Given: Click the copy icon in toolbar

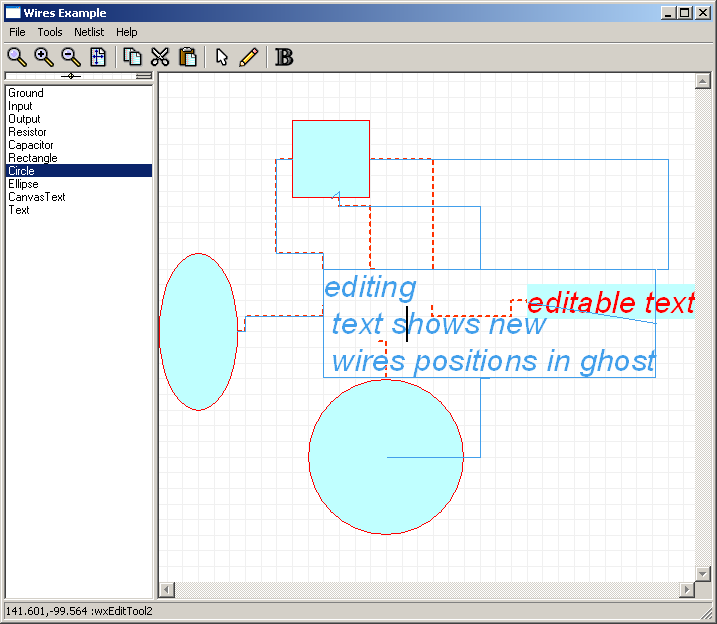Looking at the screenshot, I should click(132, 57).
